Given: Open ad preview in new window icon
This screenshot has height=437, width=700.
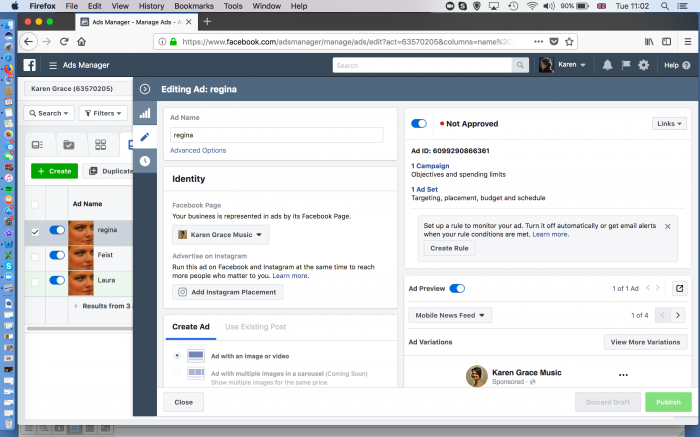Looking at the screenshot, I should tap(679, 288).
